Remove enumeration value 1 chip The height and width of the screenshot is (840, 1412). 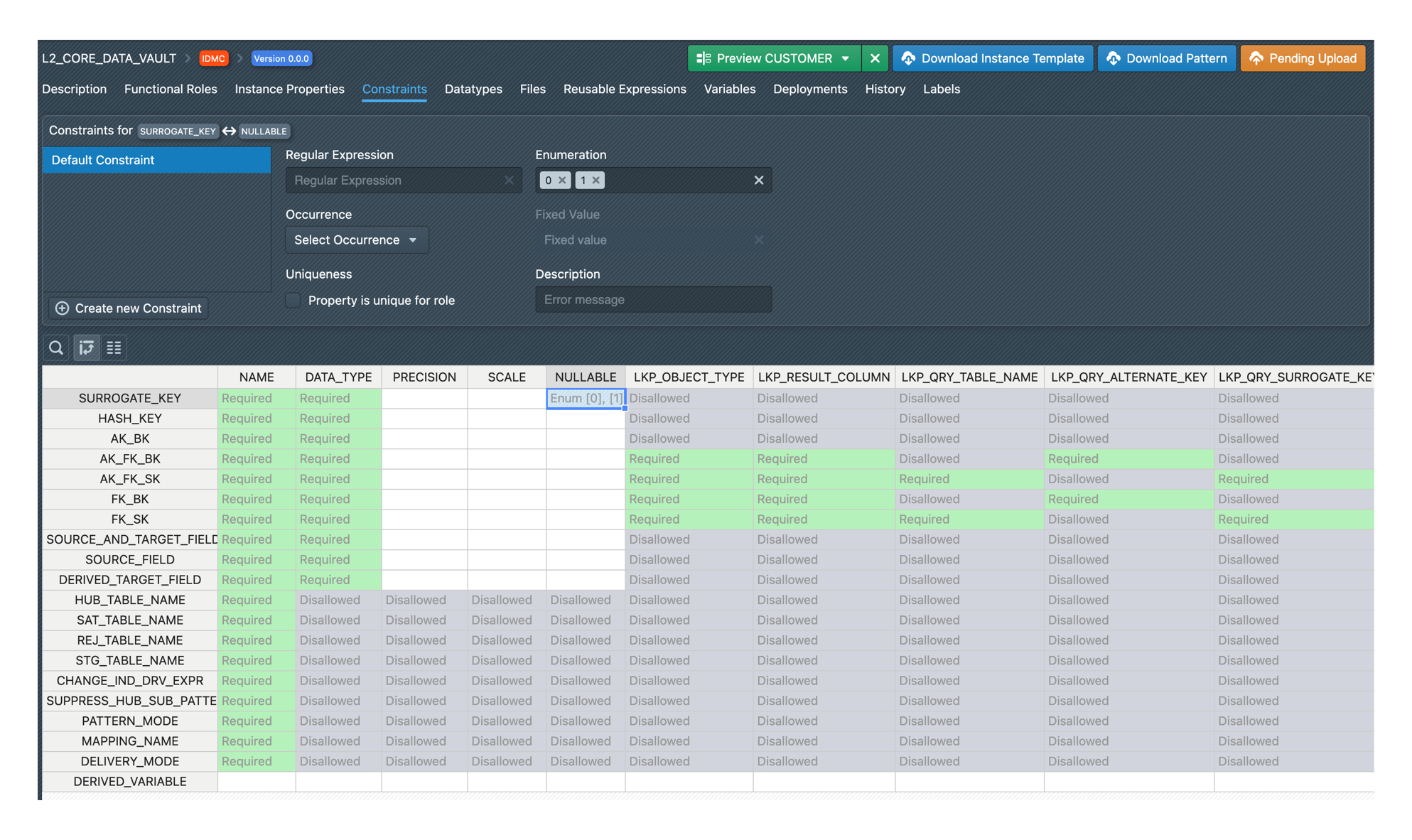coord(596,181)
